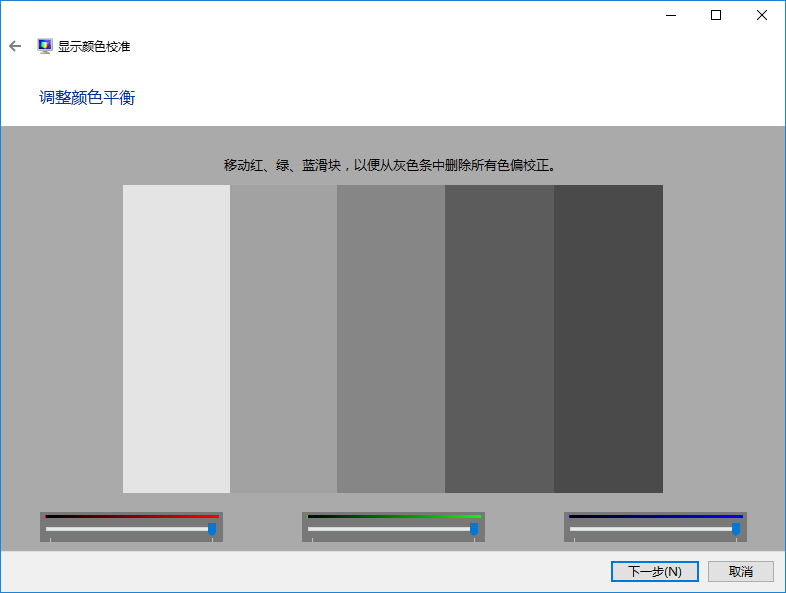Click the Display Color Calibration monitor icon
Screen dimensions: 786x593
click(45, 46)
